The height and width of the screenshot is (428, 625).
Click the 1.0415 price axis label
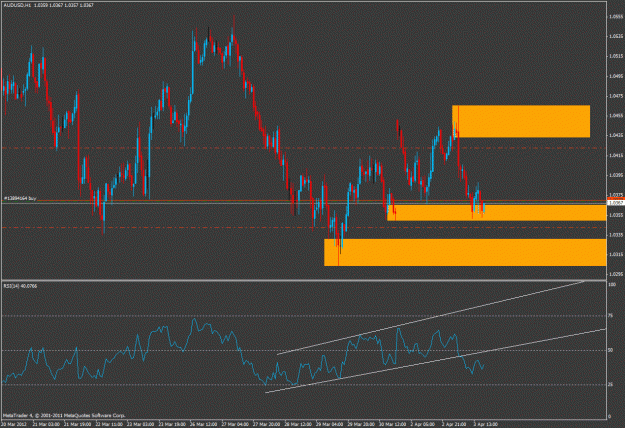coord(616,155)
